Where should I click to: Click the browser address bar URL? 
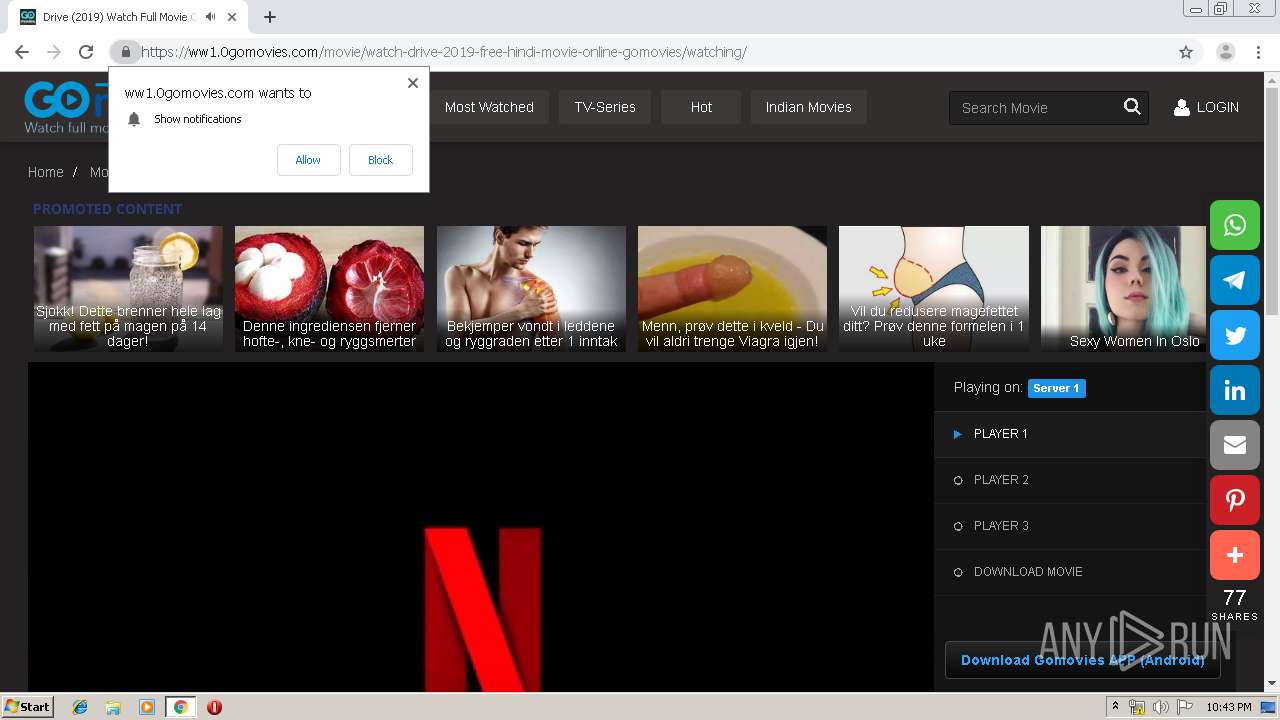pos(444,52)
